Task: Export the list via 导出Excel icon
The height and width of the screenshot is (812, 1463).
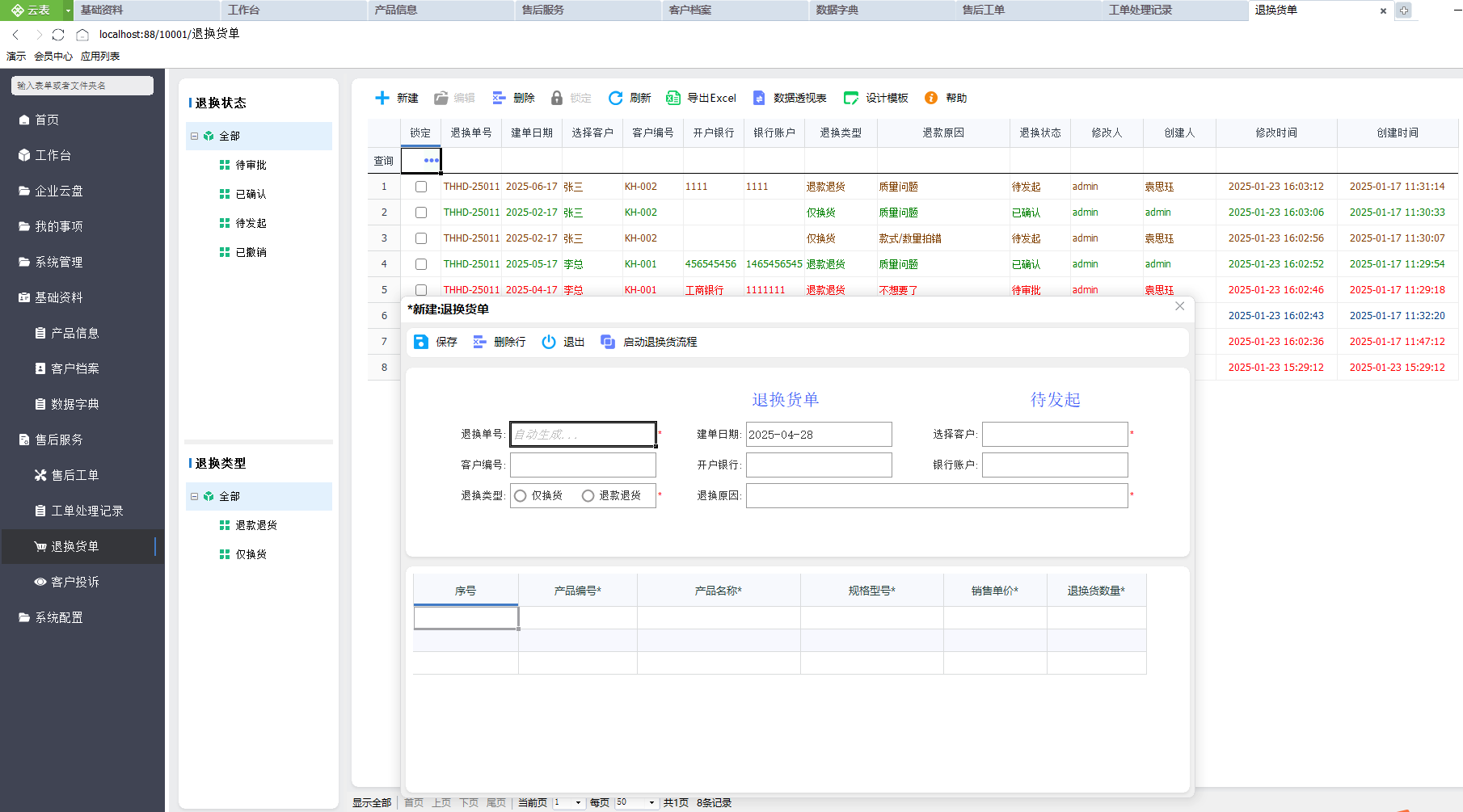Action: tap(672, 98)
